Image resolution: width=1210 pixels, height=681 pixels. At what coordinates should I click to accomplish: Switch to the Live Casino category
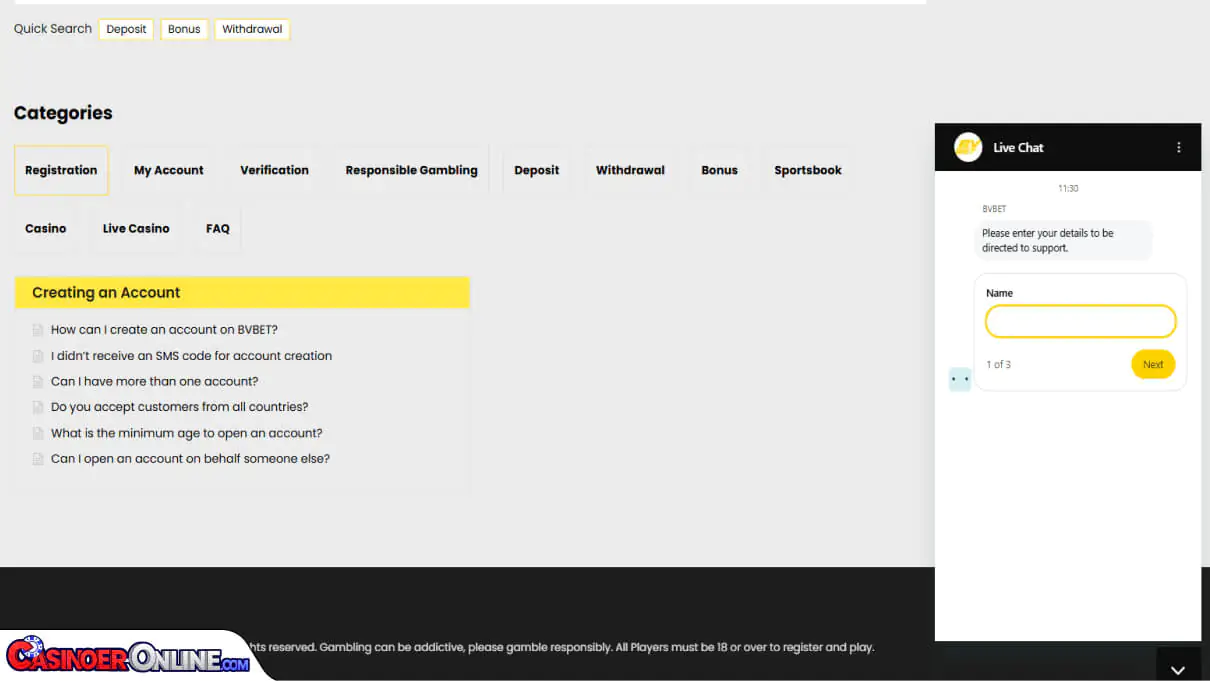[x=136, y=228]
